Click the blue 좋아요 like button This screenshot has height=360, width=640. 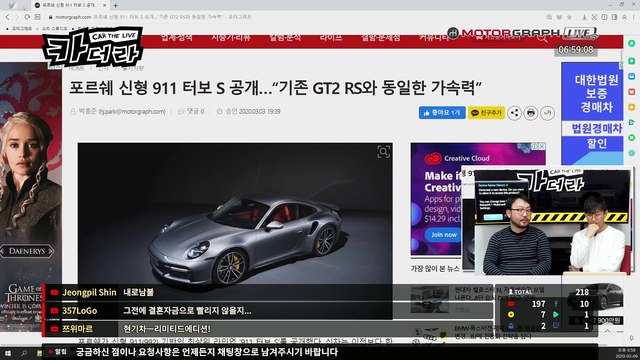[442, 113]
